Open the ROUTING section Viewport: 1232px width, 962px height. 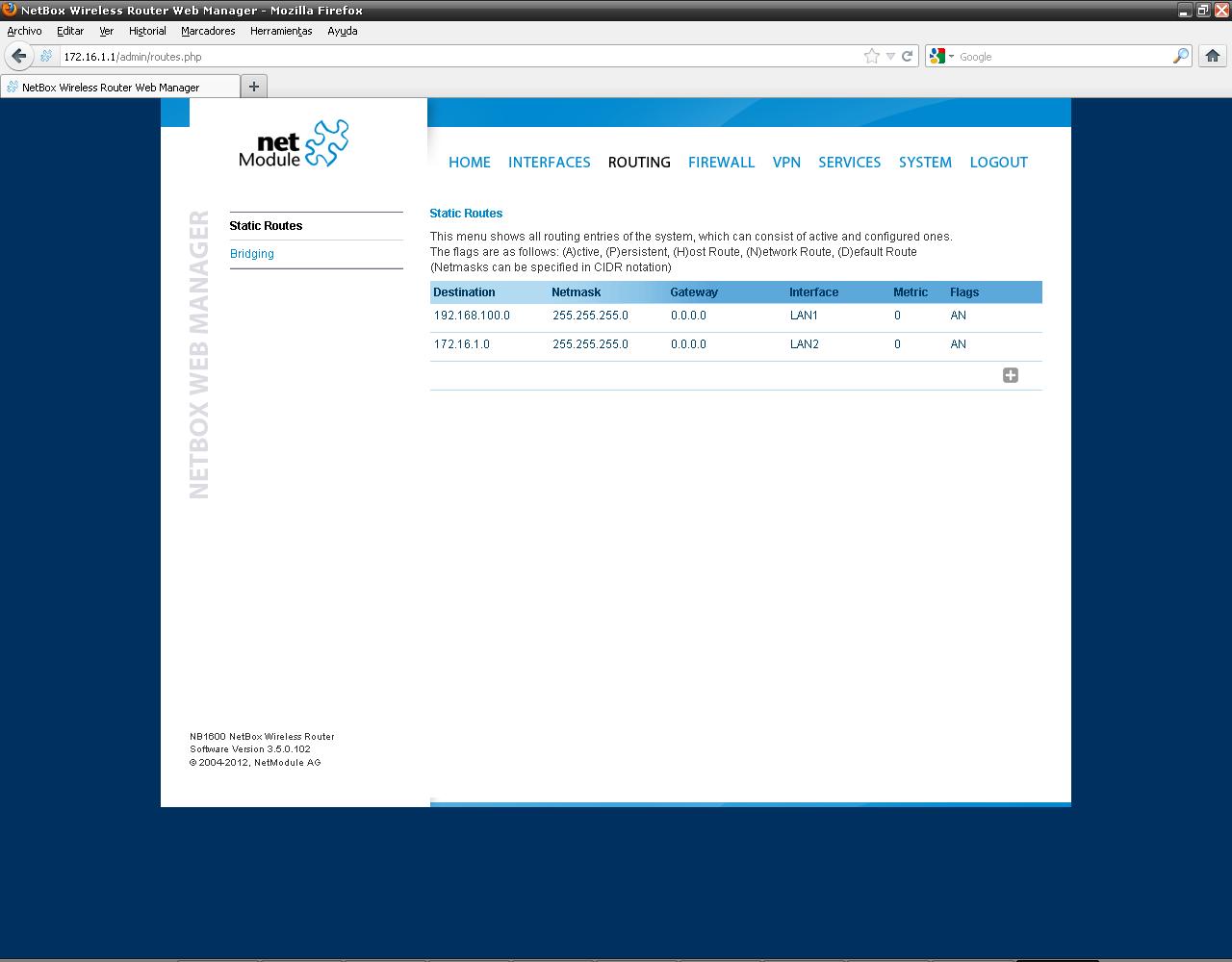tap(639, 163)
